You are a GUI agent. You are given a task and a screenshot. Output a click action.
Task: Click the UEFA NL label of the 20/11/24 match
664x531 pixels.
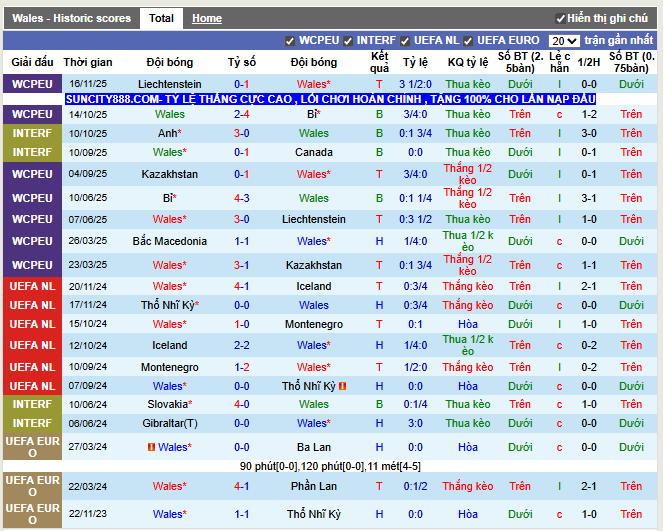click(32, 286)
